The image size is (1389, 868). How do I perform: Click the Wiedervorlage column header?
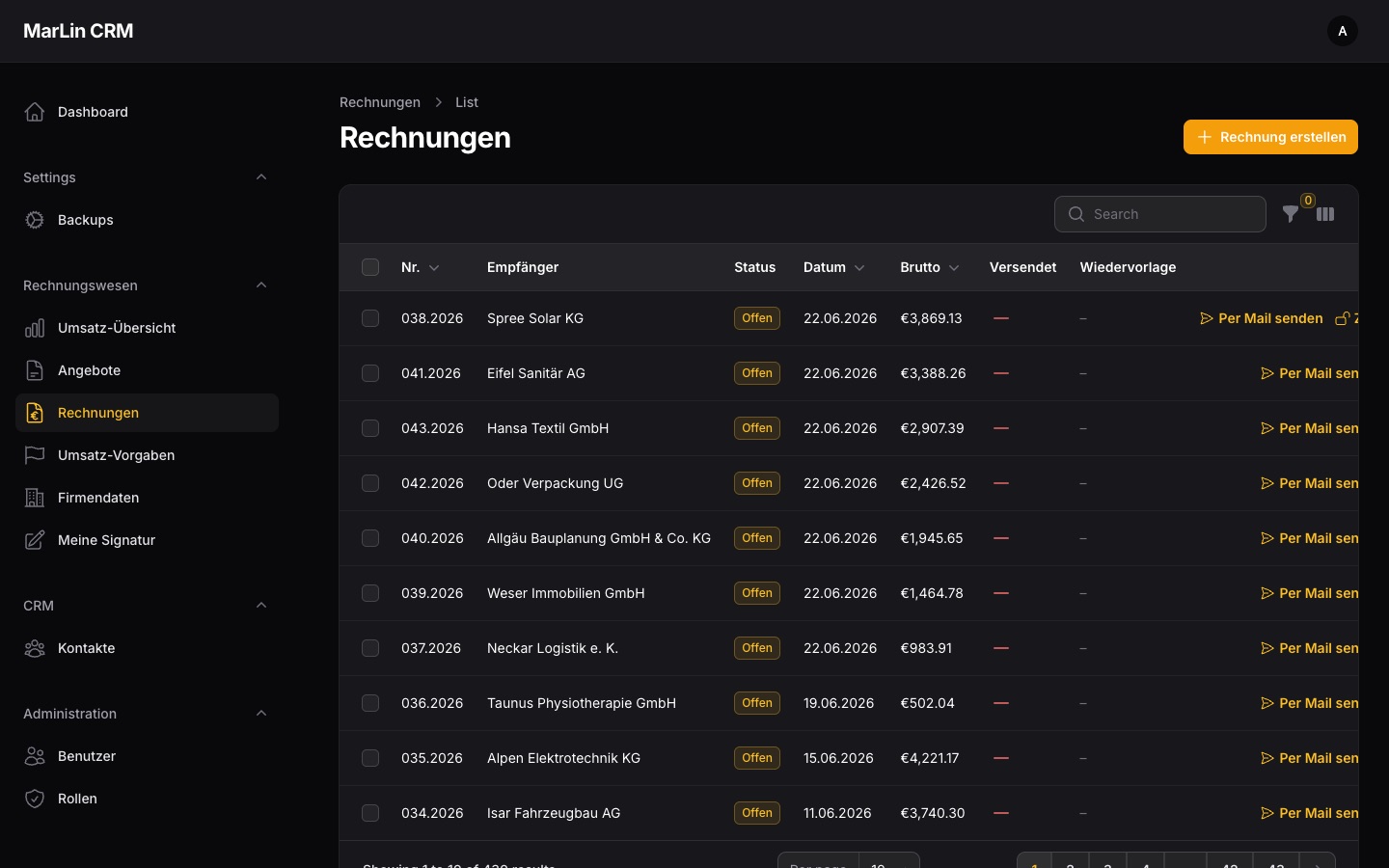pyautogui.click(x=1128, y=267)
